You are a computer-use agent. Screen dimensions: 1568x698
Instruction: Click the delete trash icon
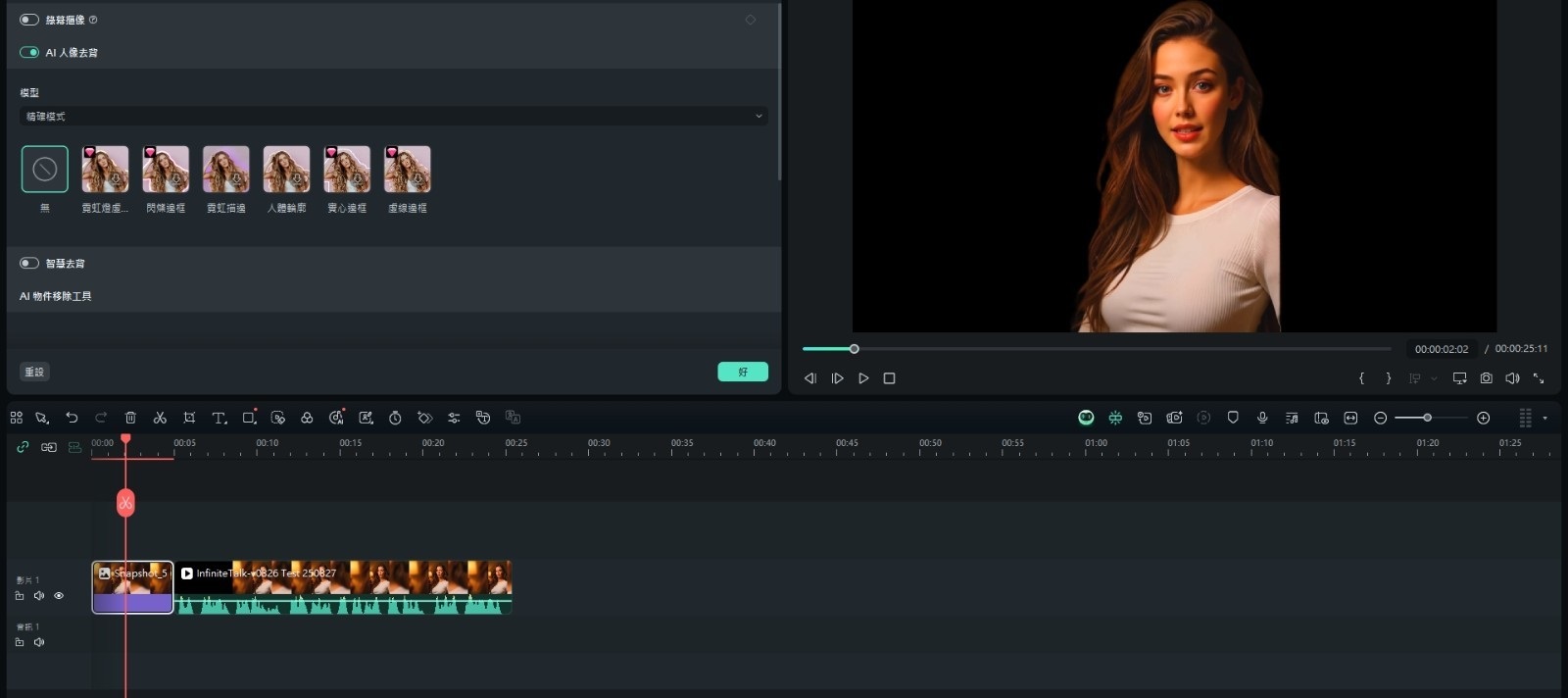[130, 418]
